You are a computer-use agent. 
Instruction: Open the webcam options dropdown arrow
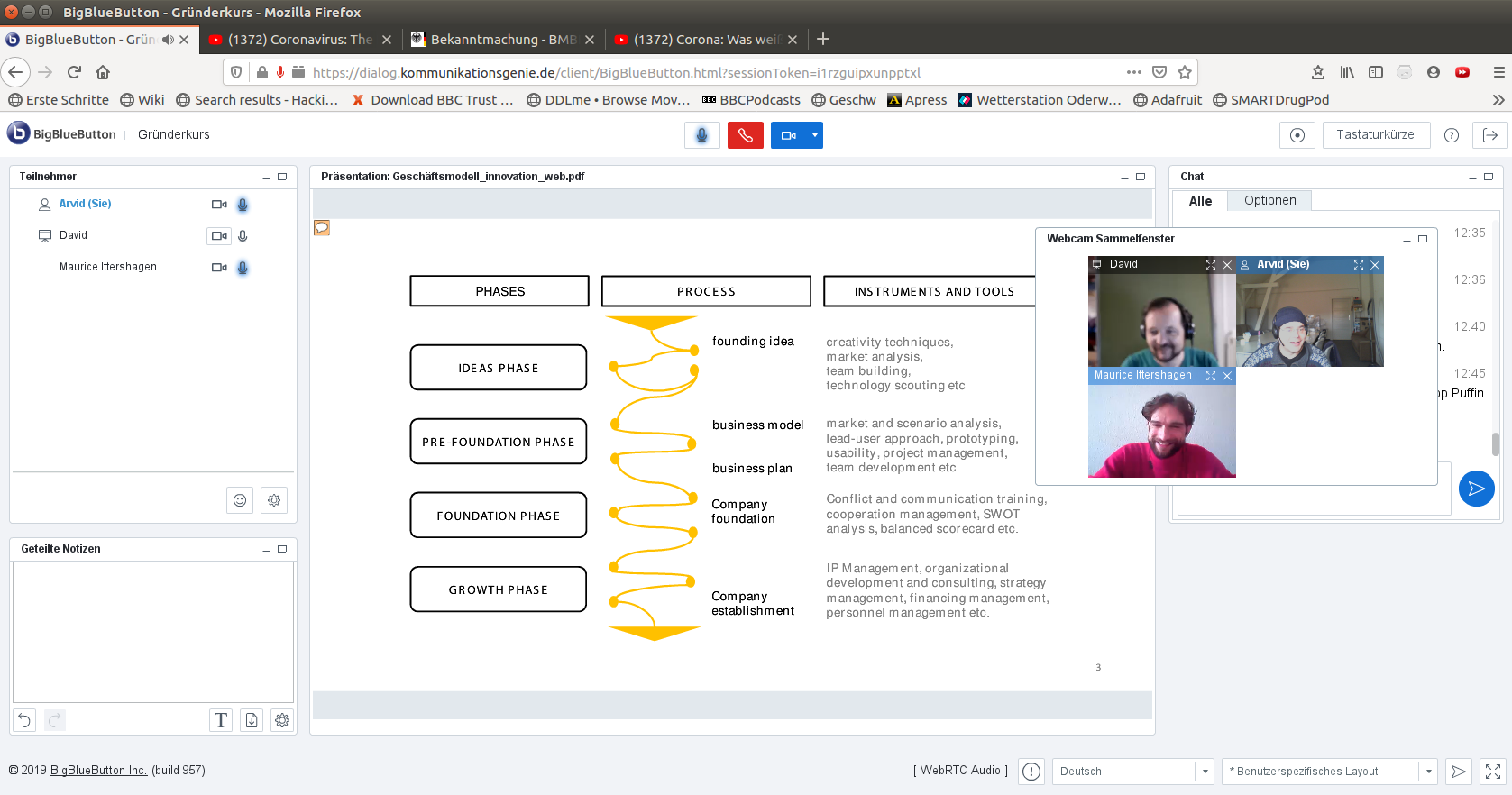(815, 135)
